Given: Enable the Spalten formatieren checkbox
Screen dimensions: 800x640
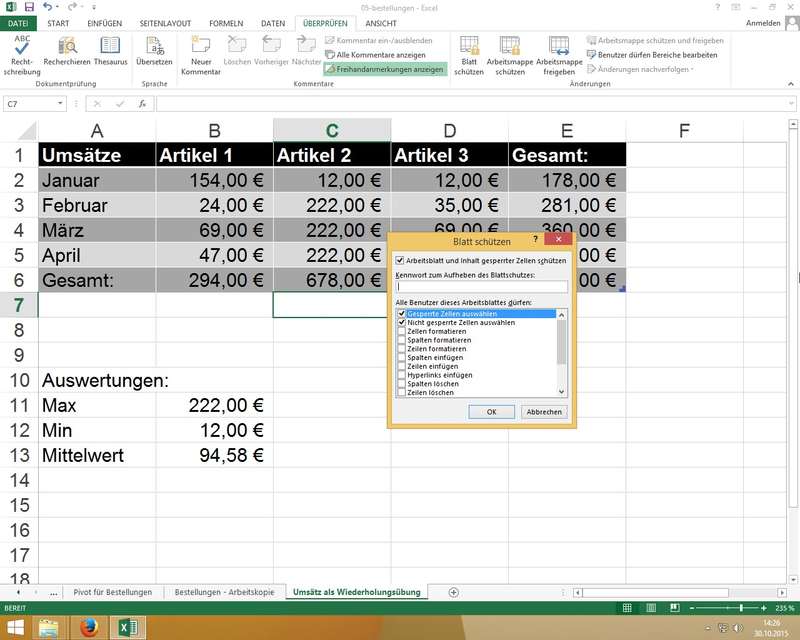Looking at the screenshot, I should [x=402, y=340].
